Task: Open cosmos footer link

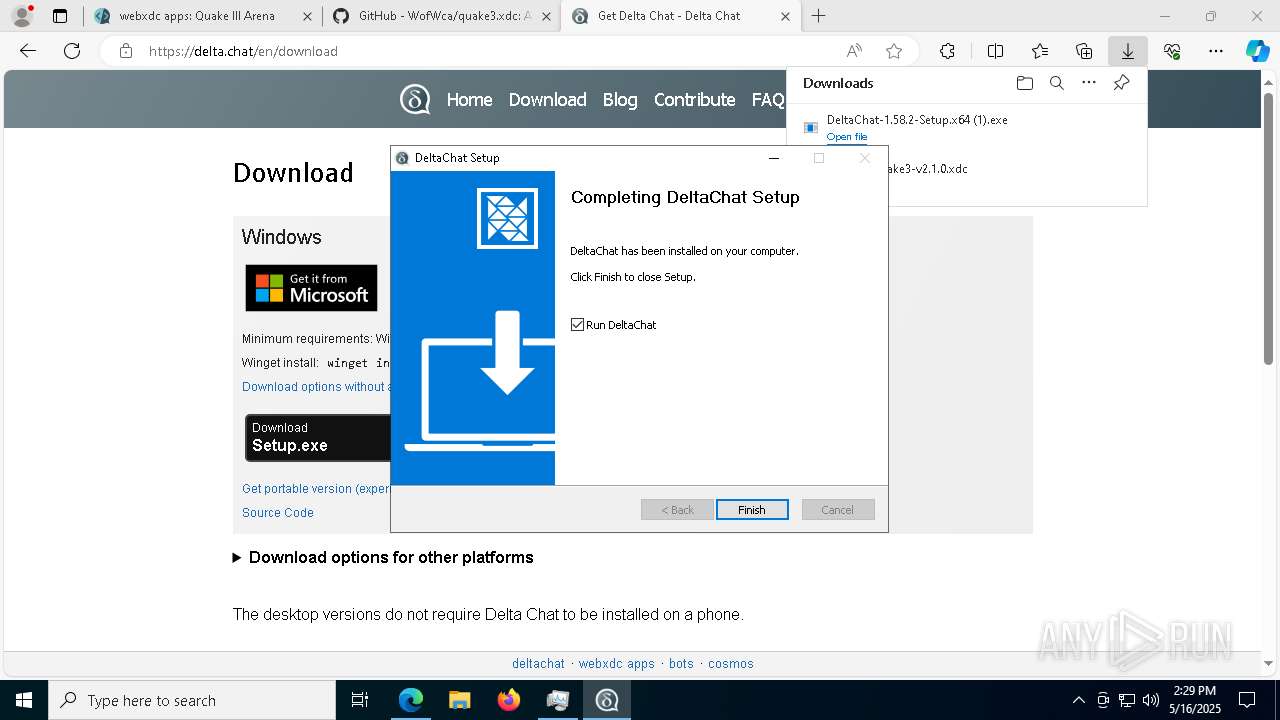Action: (x=731, y=664)
